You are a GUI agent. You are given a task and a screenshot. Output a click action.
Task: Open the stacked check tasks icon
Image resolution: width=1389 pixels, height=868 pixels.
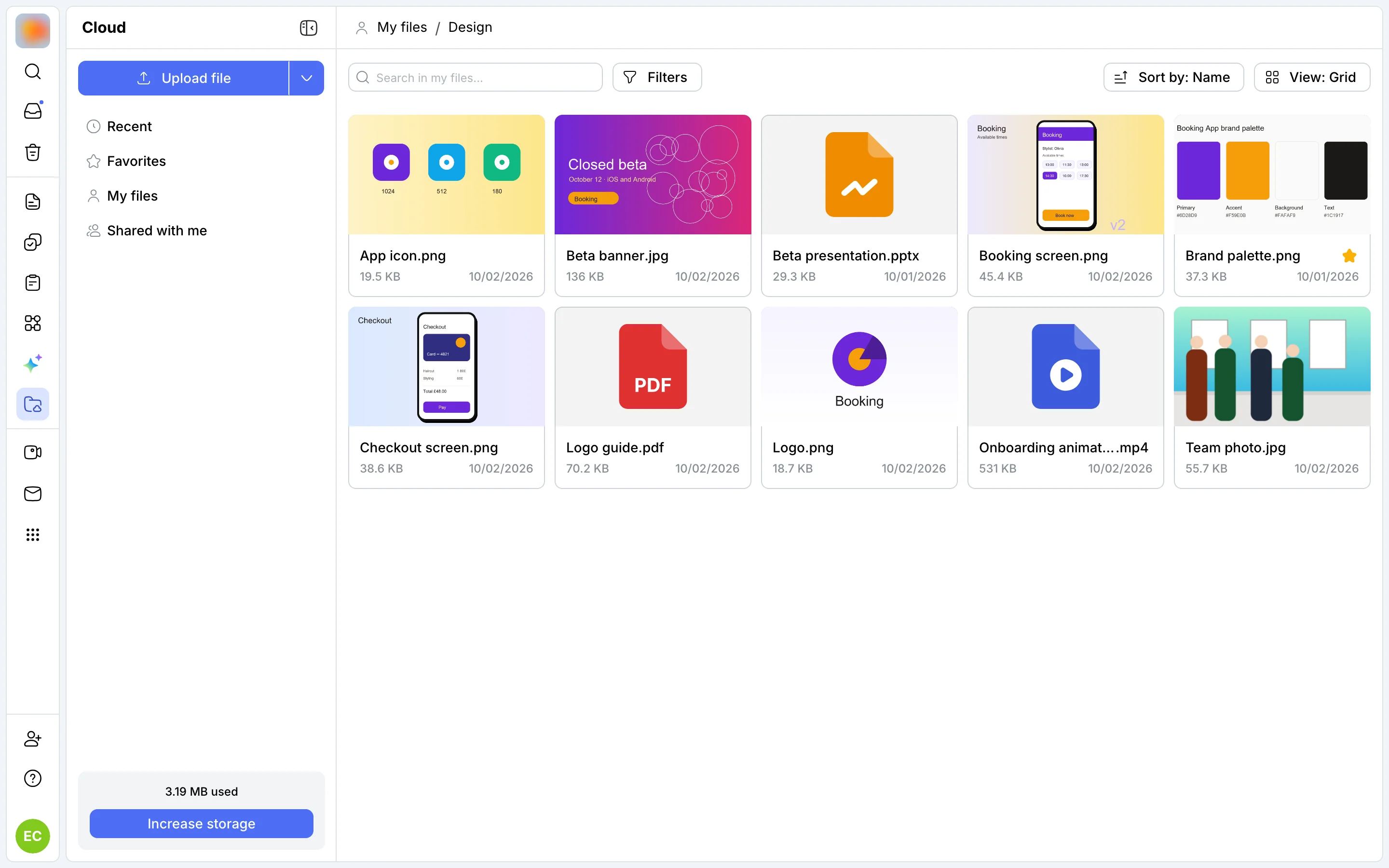(x=33, y=242)
